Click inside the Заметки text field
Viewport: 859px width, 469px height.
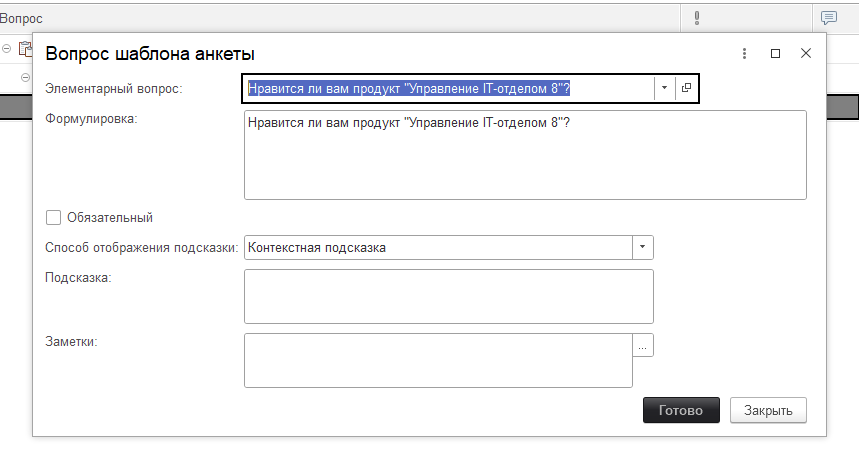click(438, 360)
